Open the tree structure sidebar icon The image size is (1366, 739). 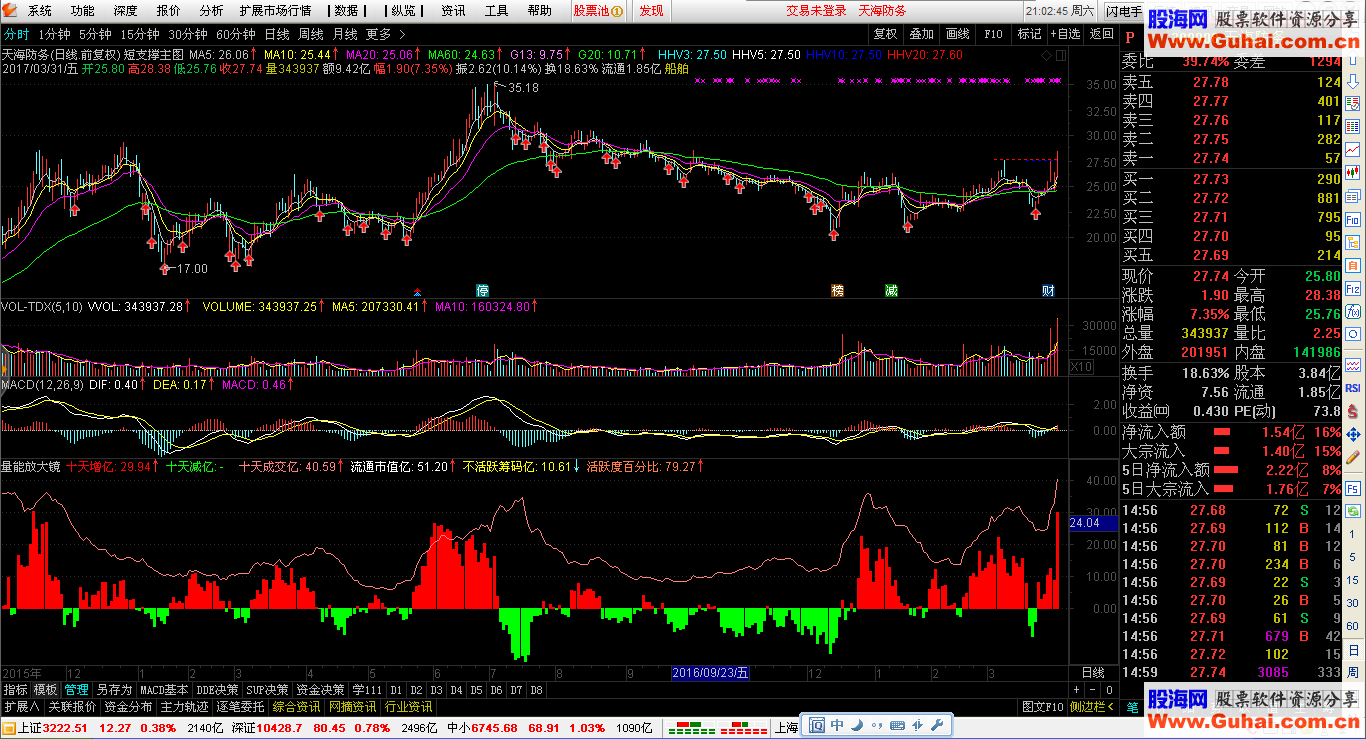tap(1353, 241)
